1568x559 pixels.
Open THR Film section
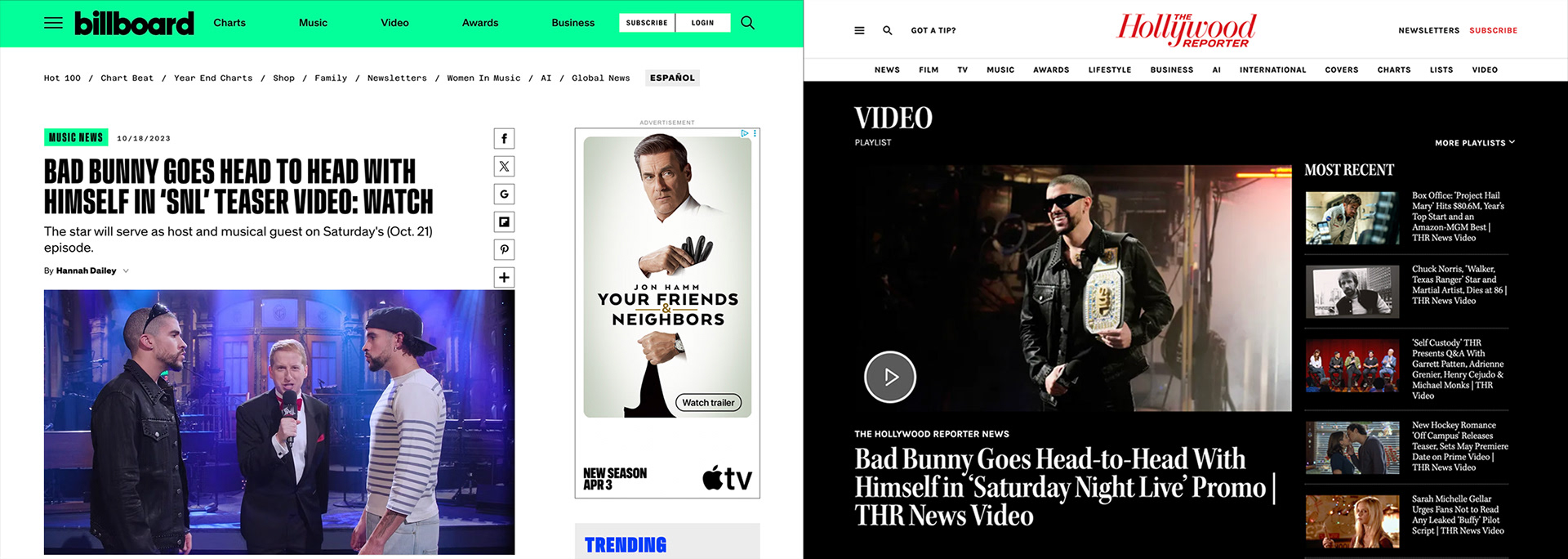[929, 70]
